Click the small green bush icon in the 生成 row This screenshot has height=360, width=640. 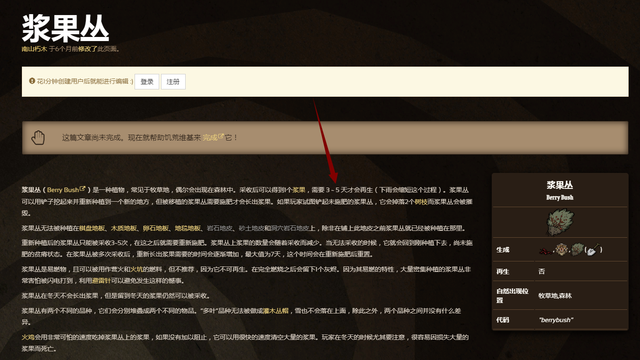pos(577,249)
